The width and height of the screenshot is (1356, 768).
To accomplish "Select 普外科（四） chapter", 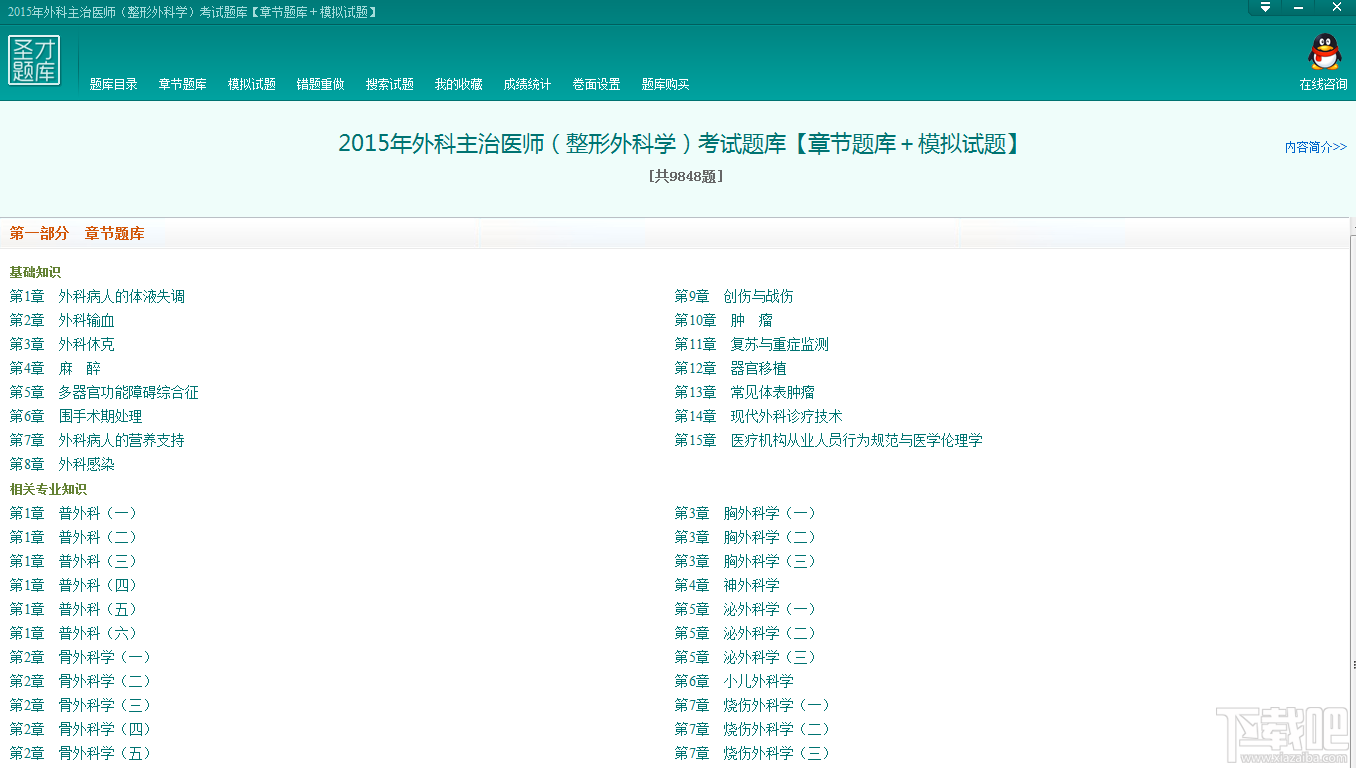I will tap(74, 585).
